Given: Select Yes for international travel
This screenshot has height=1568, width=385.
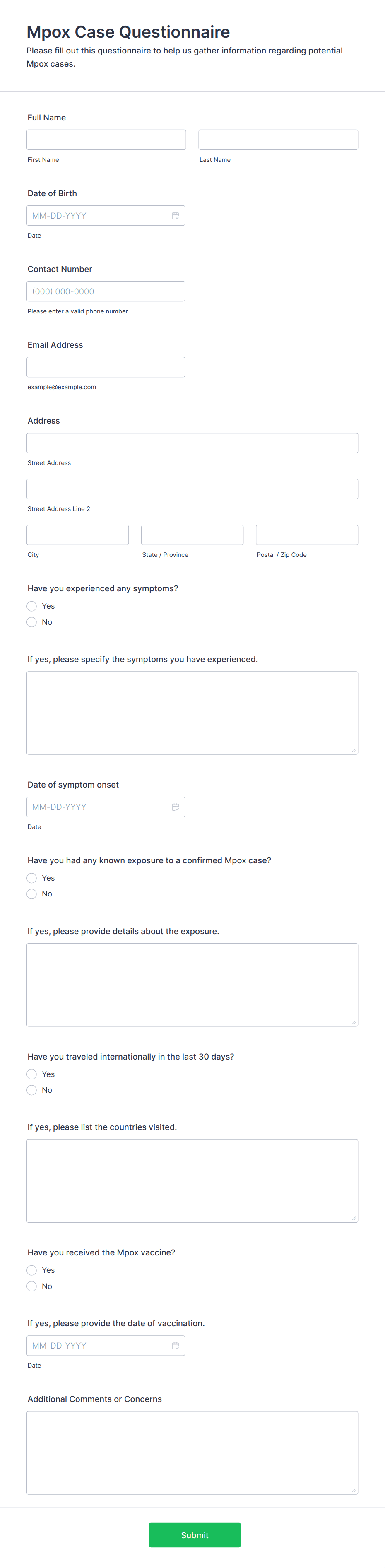Looking at the screenshot, I should click(31, 1074).
